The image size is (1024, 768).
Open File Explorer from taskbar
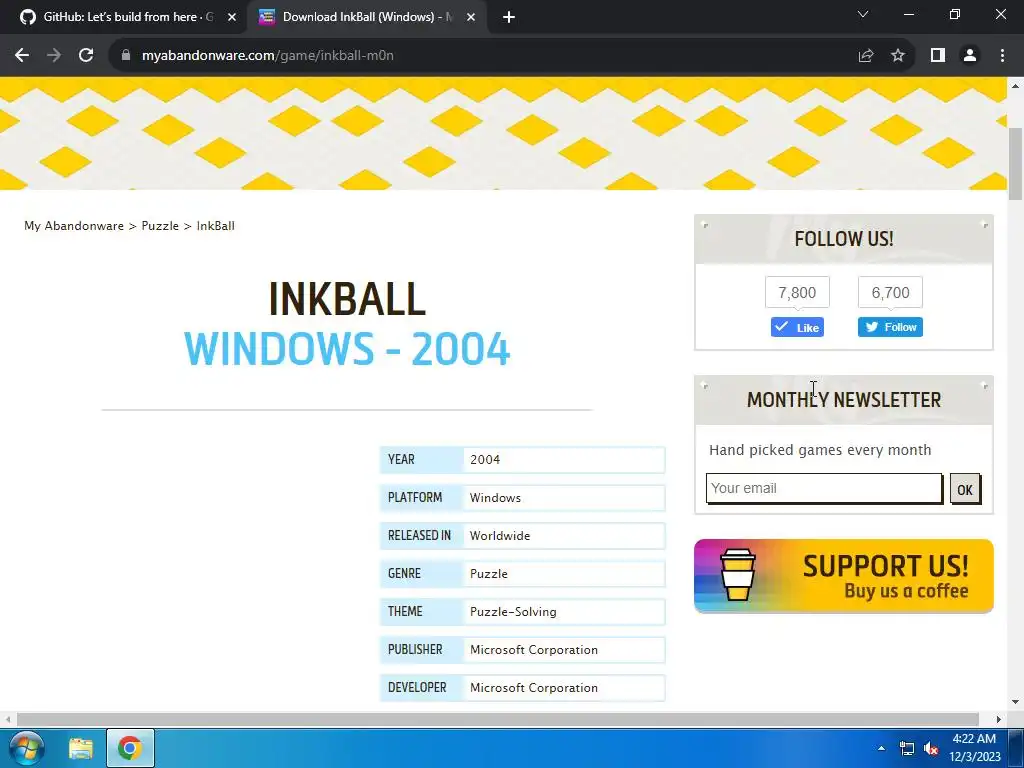pyautogui.click(x=81, y=748)
